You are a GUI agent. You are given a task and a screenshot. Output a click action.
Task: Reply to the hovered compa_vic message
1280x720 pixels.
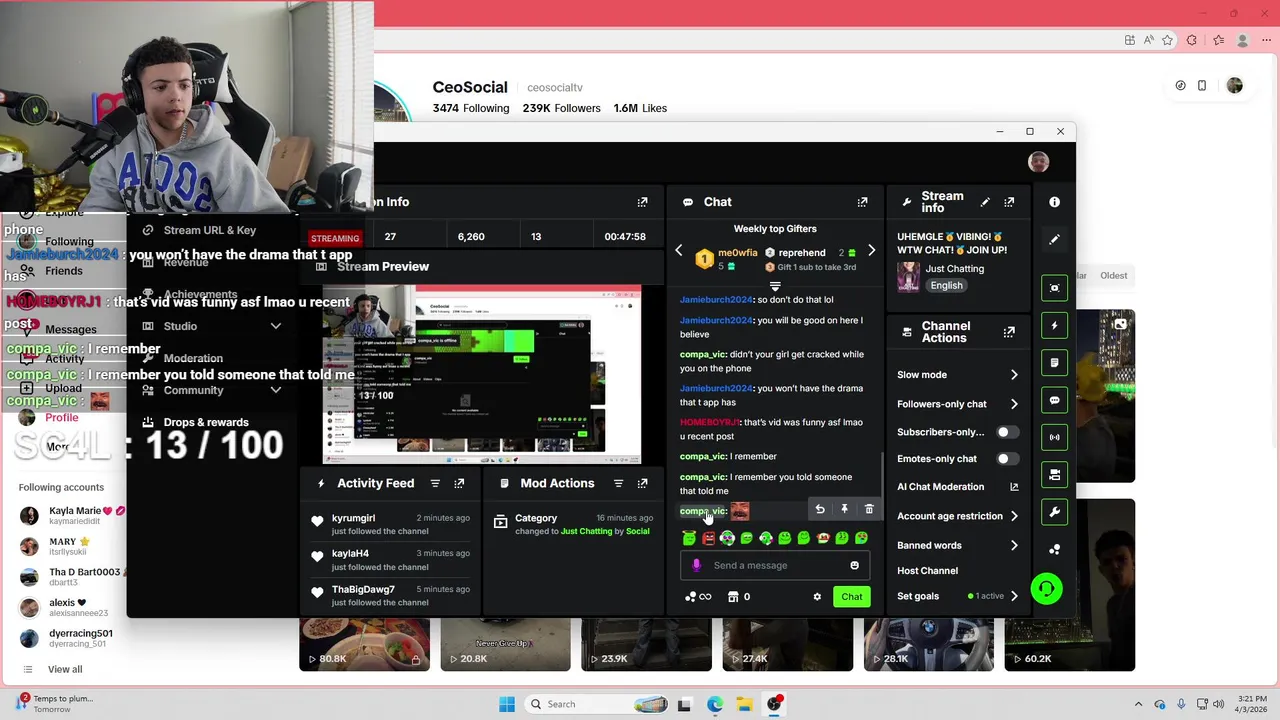(x=820, y=509)
